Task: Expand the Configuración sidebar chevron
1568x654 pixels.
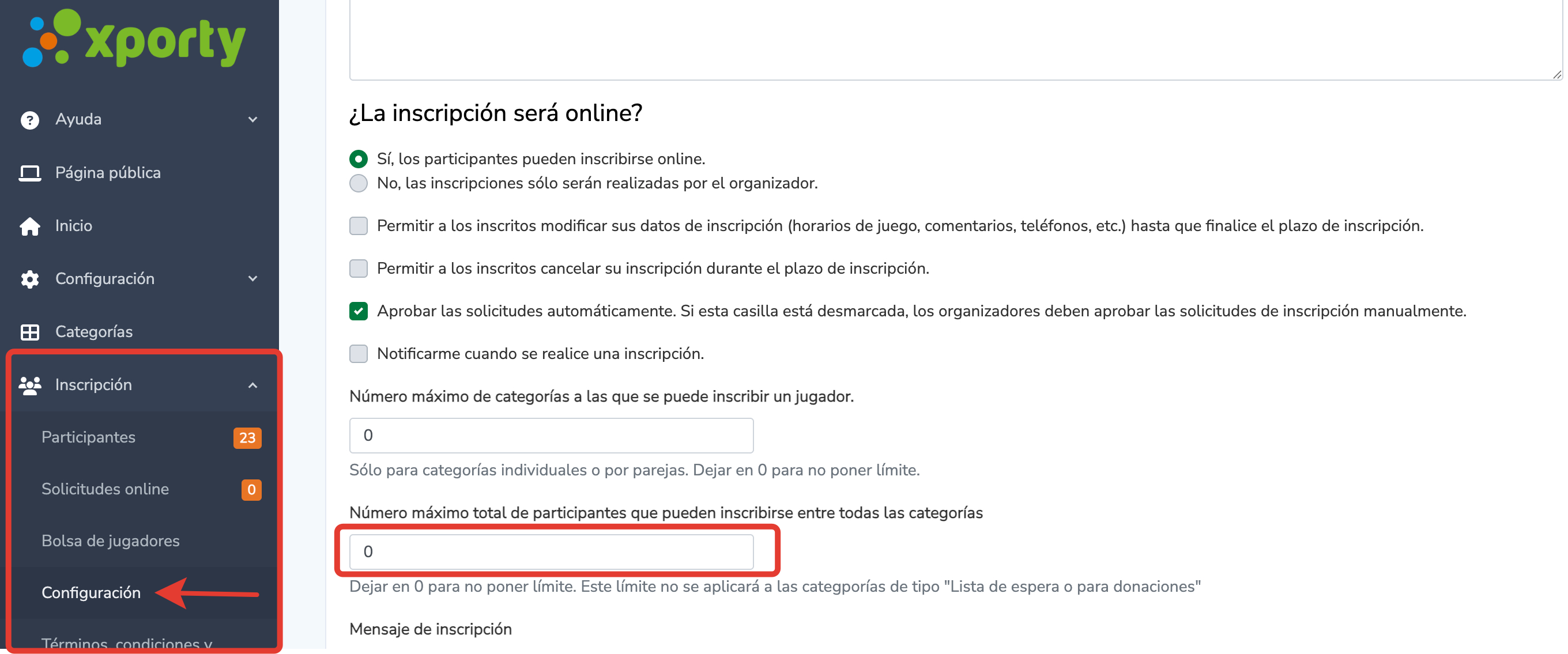Action: (252, 279)
